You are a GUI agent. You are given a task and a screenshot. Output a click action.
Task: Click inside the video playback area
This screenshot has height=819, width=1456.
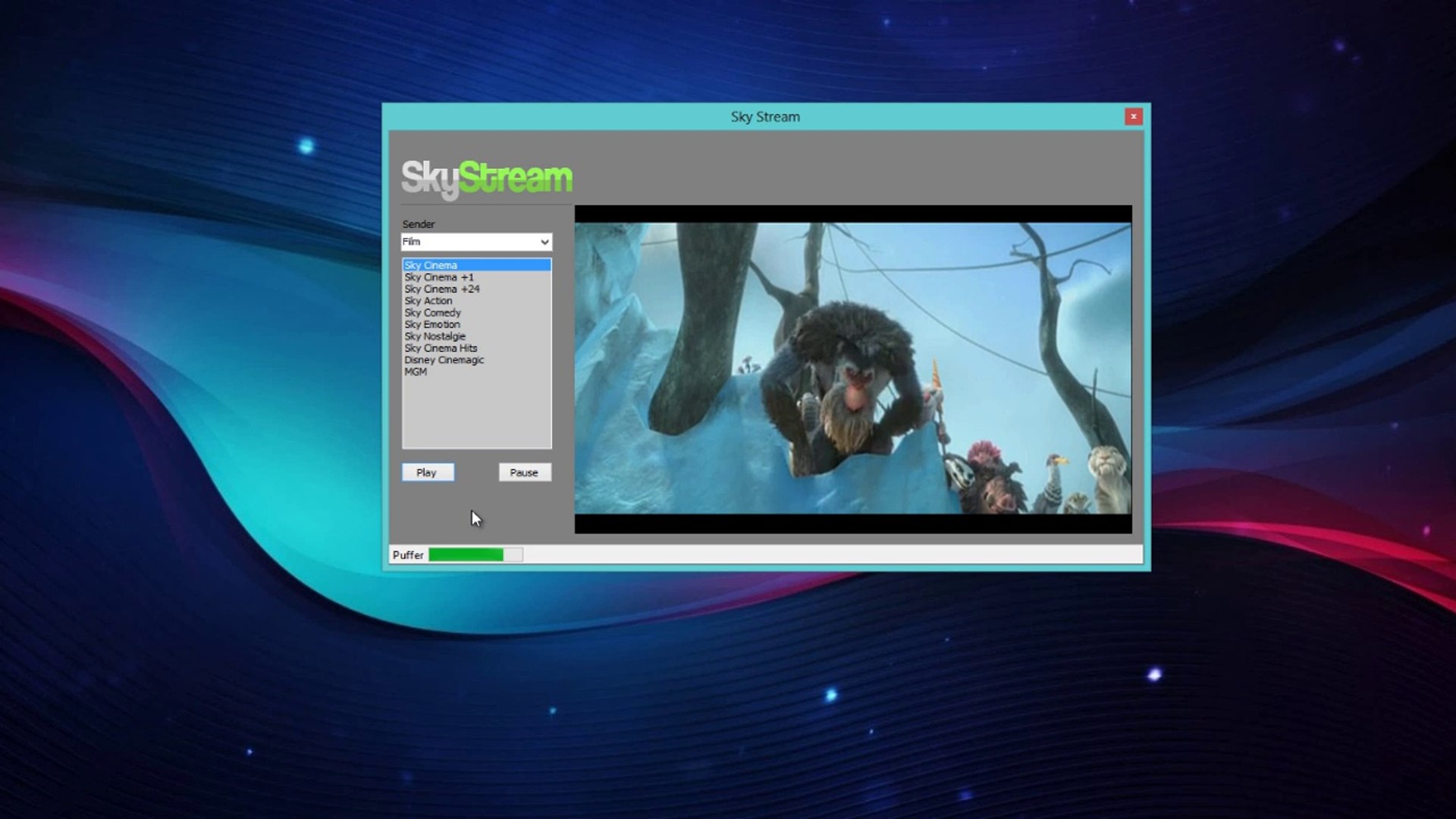pyautogui.click(x=852, y=369)
